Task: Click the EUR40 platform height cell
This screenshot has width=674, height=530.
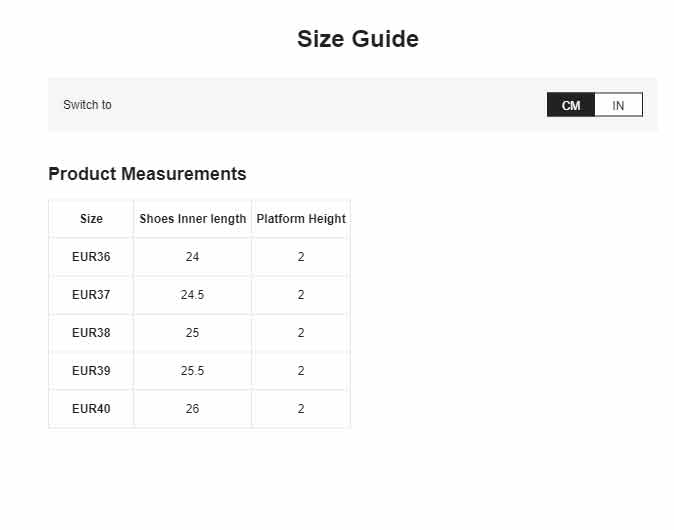Action: (301, 409)
